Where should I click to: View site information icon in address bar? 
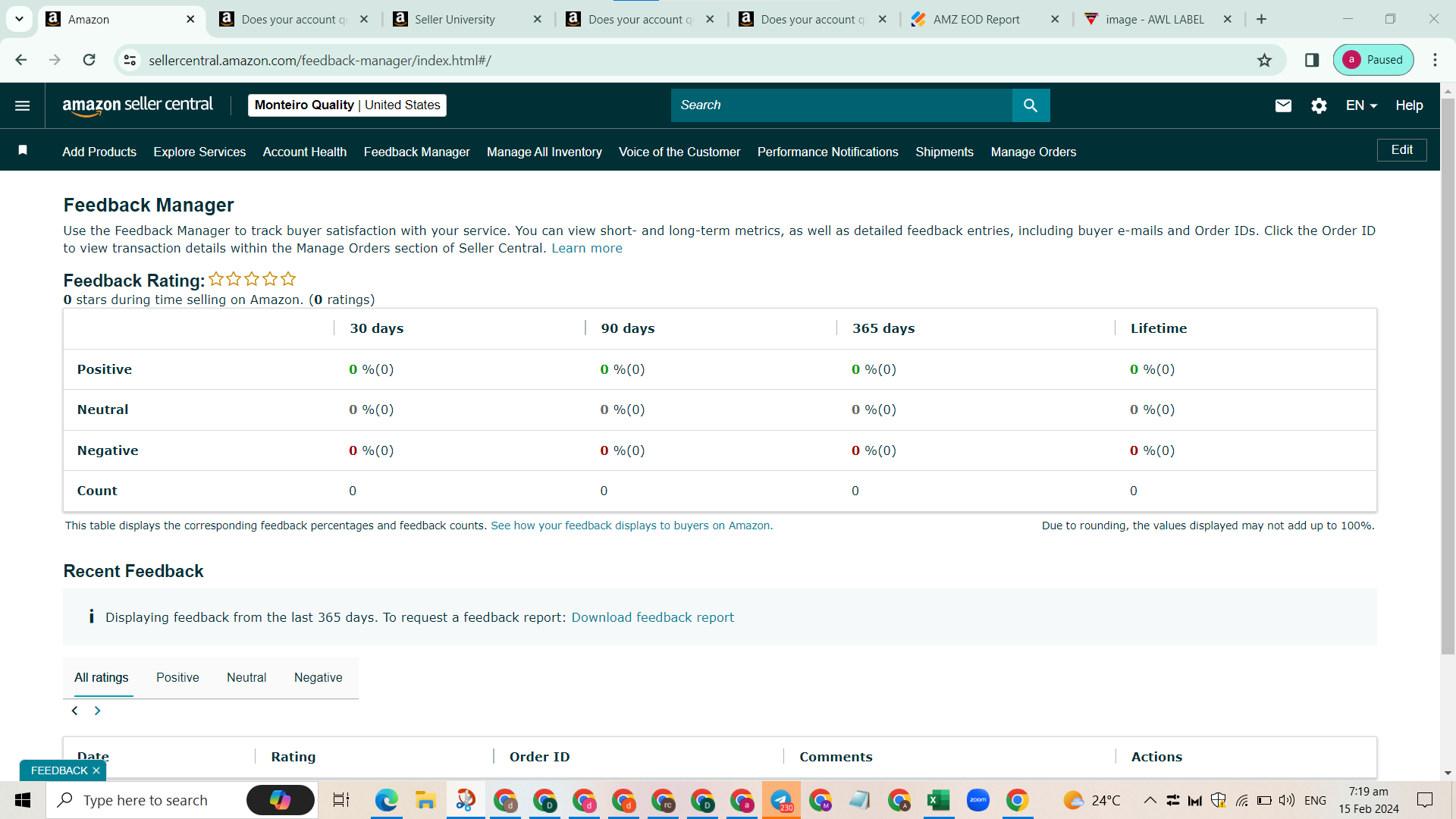[130, 60]
